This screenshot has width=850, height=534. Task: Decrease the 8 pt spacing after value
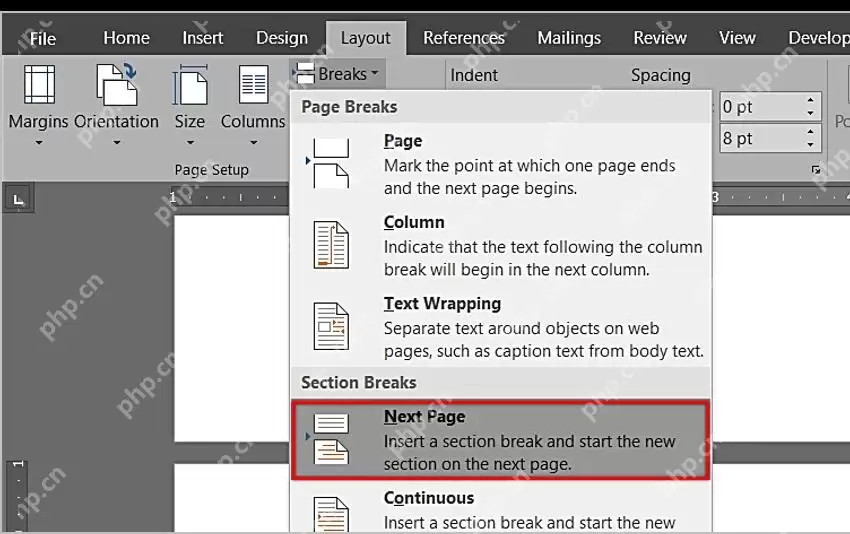(810, 145)
